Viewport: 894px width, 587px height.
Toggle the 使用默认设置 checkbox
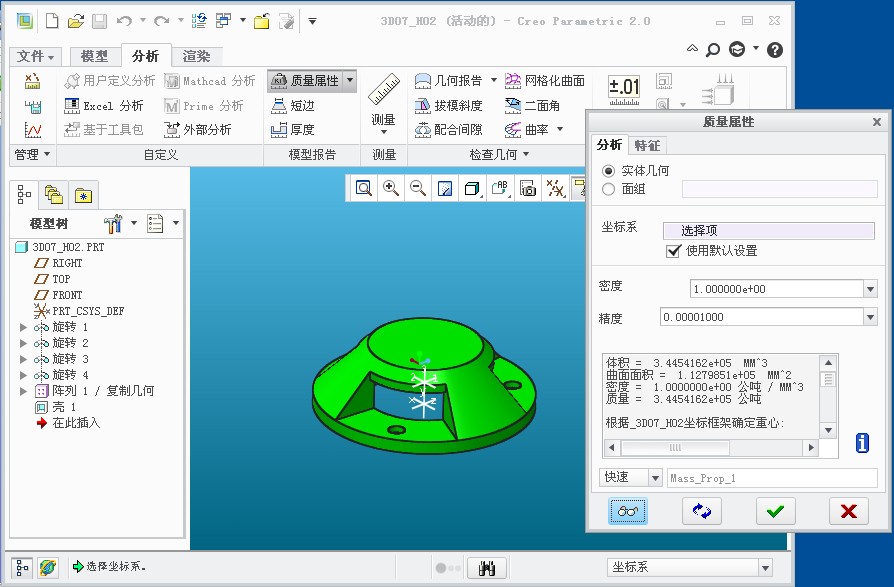(x=674, y=251)
